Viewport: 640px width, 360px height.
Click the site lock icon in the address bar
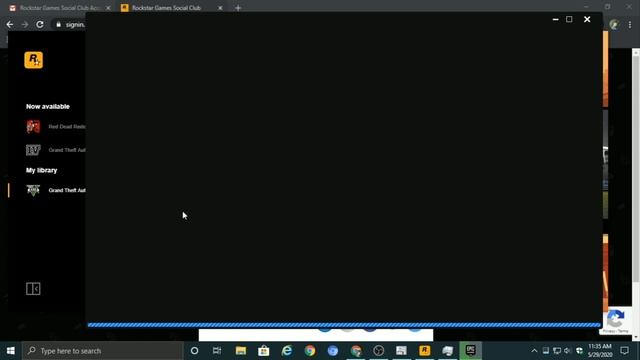point(58,24)
